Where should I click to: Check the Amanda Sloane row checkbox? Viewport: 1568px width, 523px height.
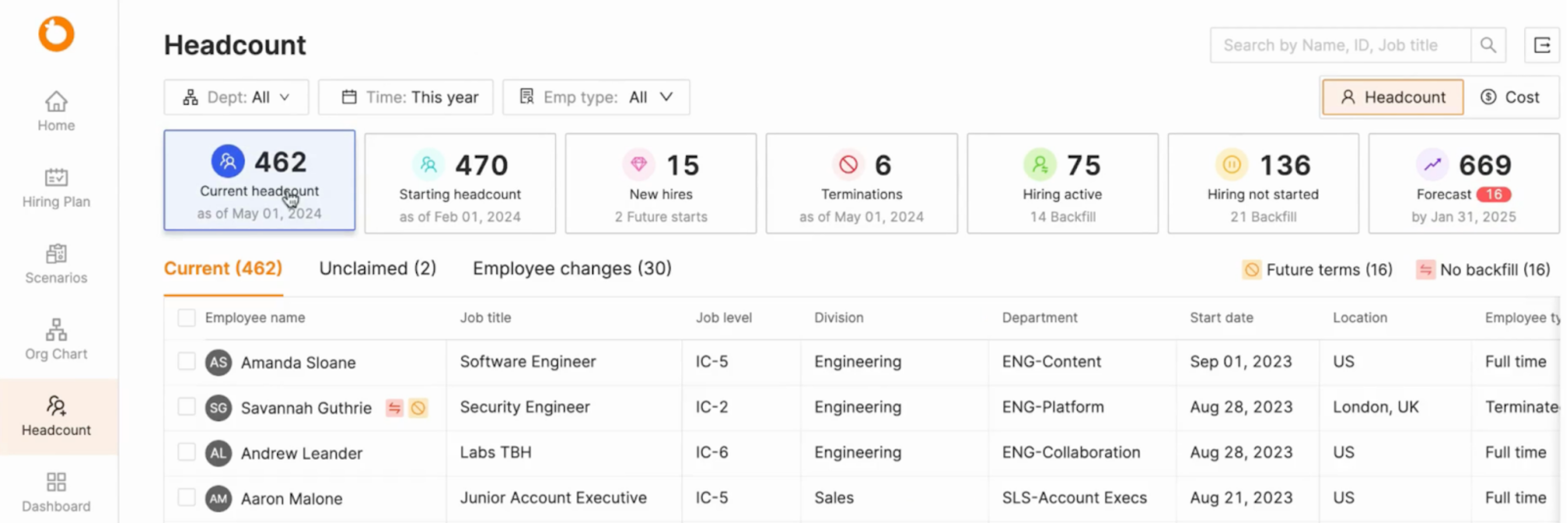[186, 362]
